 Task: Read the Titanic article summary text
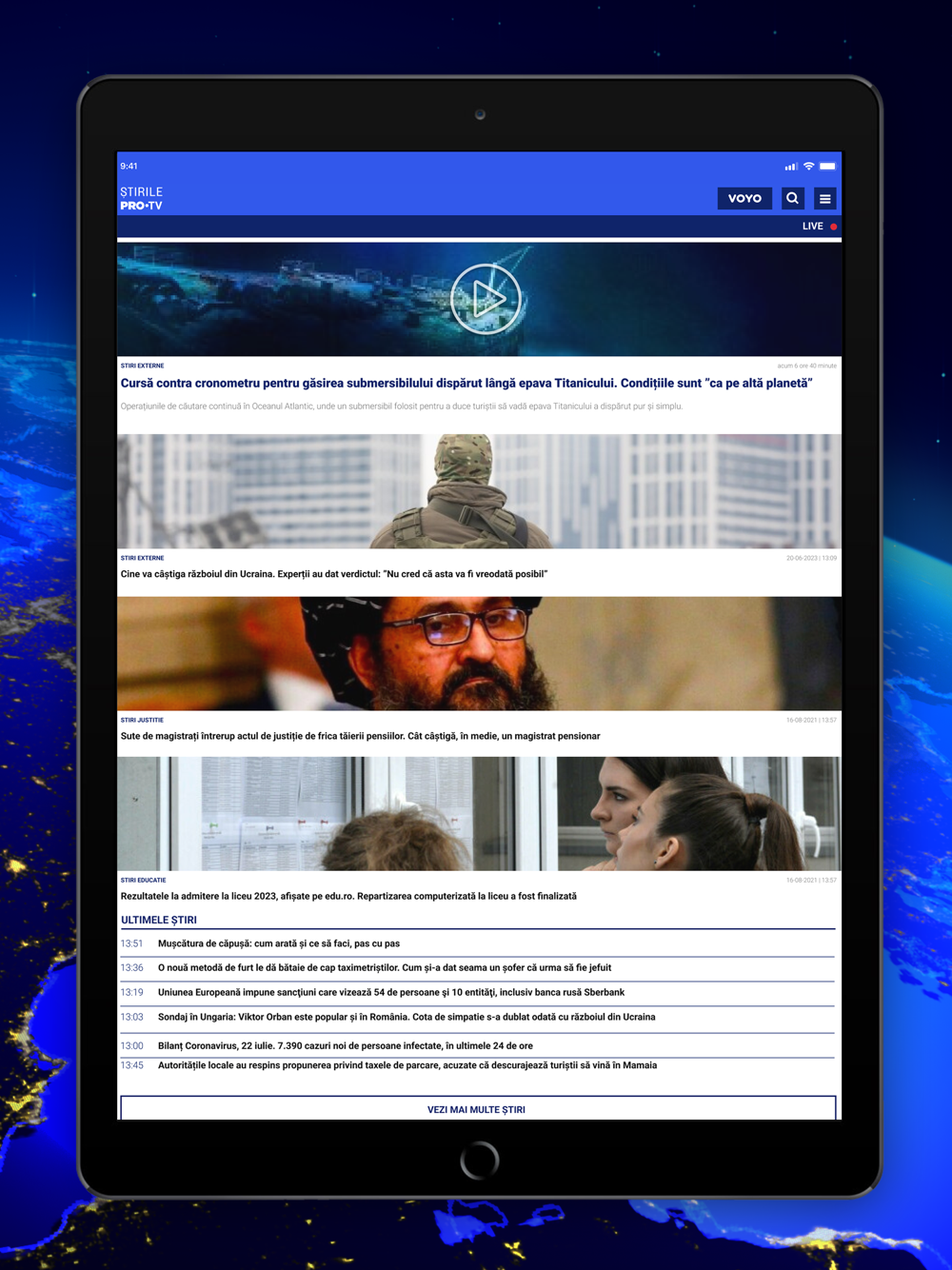(x=401, y=407)
